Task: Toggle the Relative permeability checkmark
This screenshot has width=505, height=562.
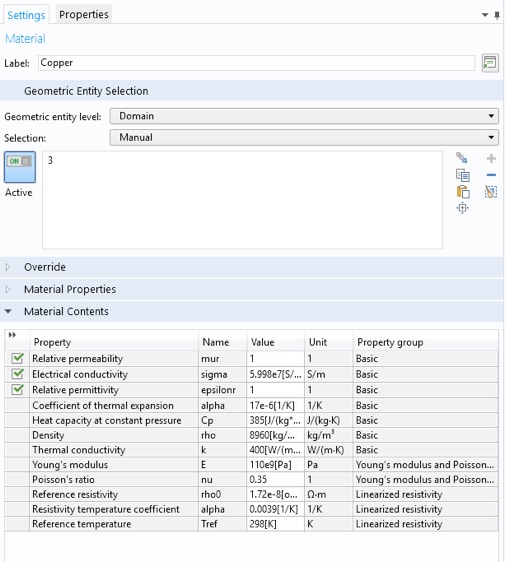Action: pos(17,358)
